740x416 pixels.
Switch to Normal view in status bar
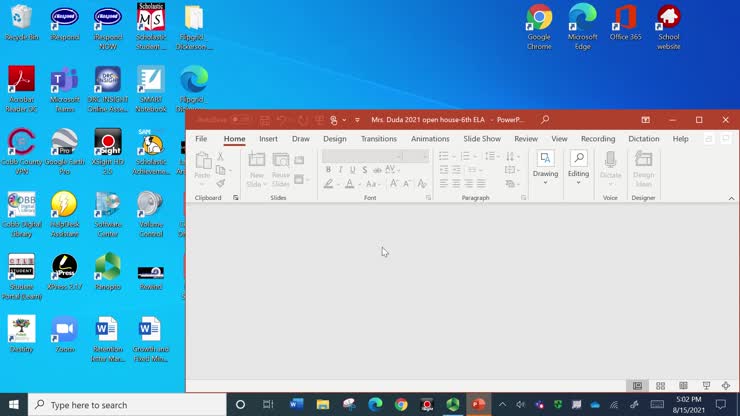tap(637, 386)
